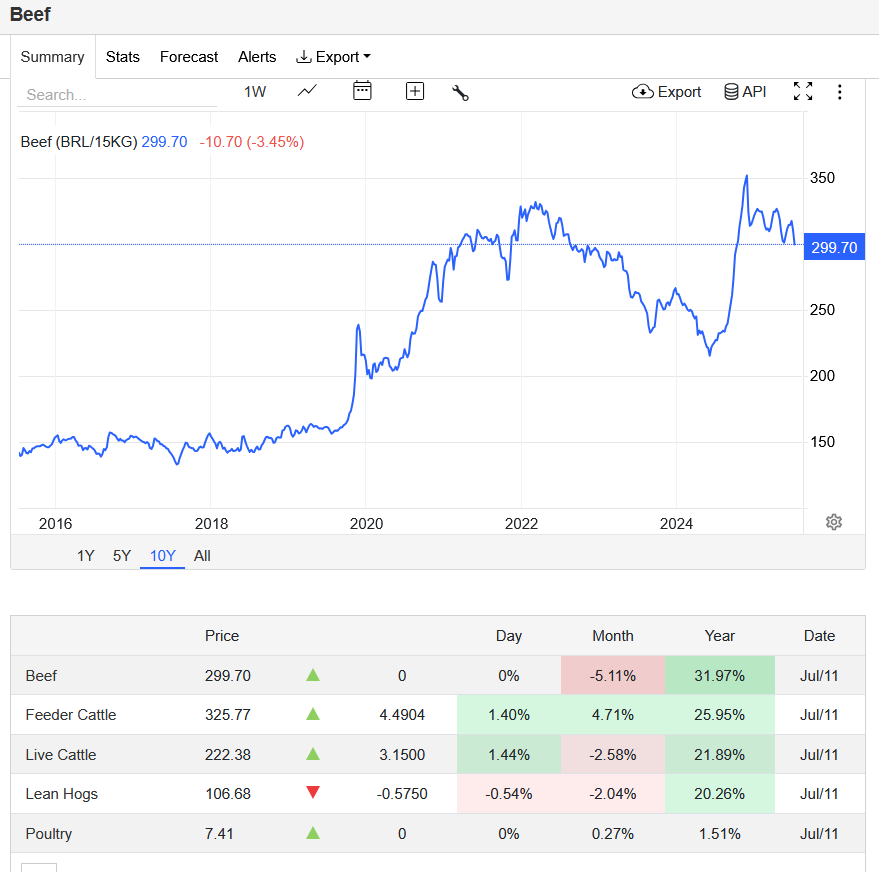879x872 pixels.
Task: Select the 1Y time range
Action: click(86, 556)
